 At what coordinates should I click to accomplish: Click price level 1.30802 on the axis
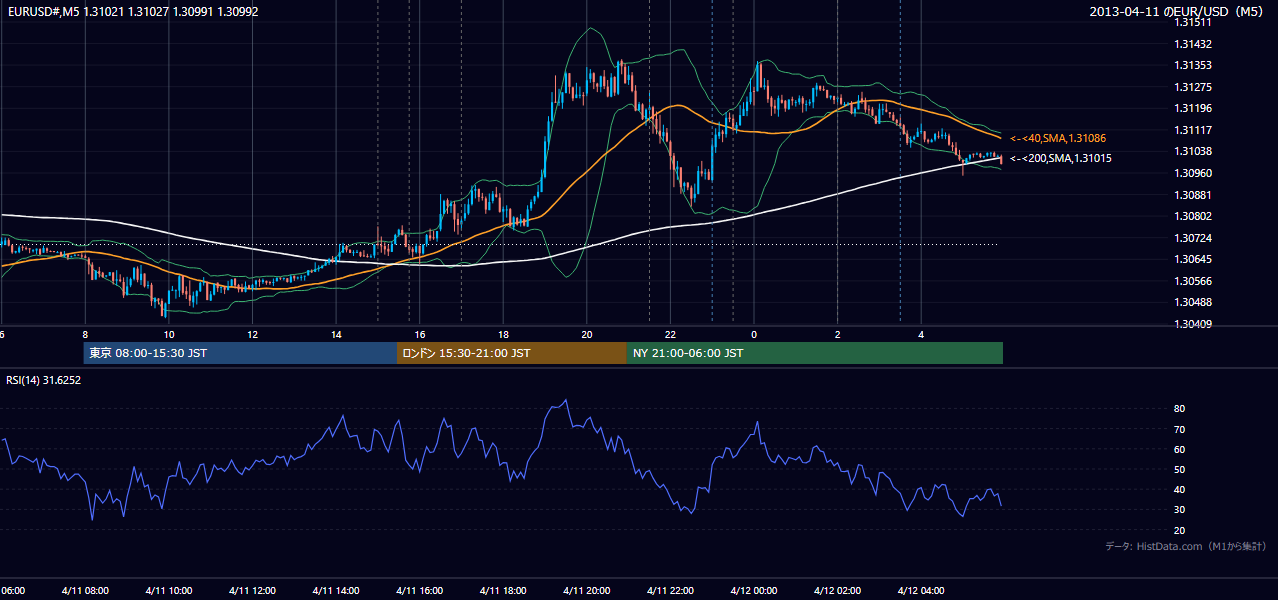[1193, 216]
